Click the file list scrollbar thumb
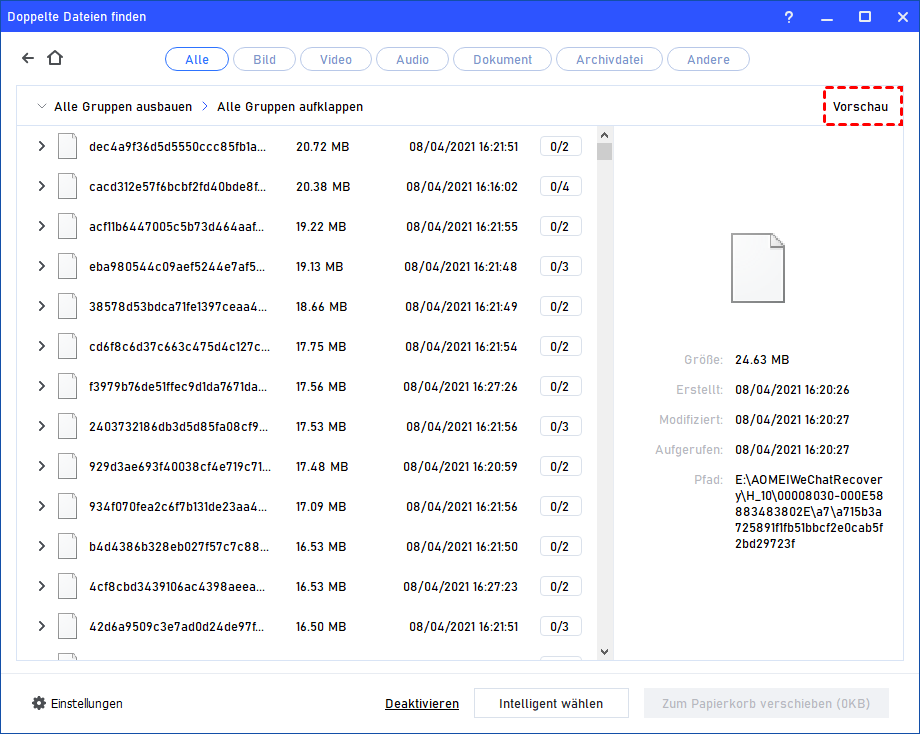 [604, 151]
